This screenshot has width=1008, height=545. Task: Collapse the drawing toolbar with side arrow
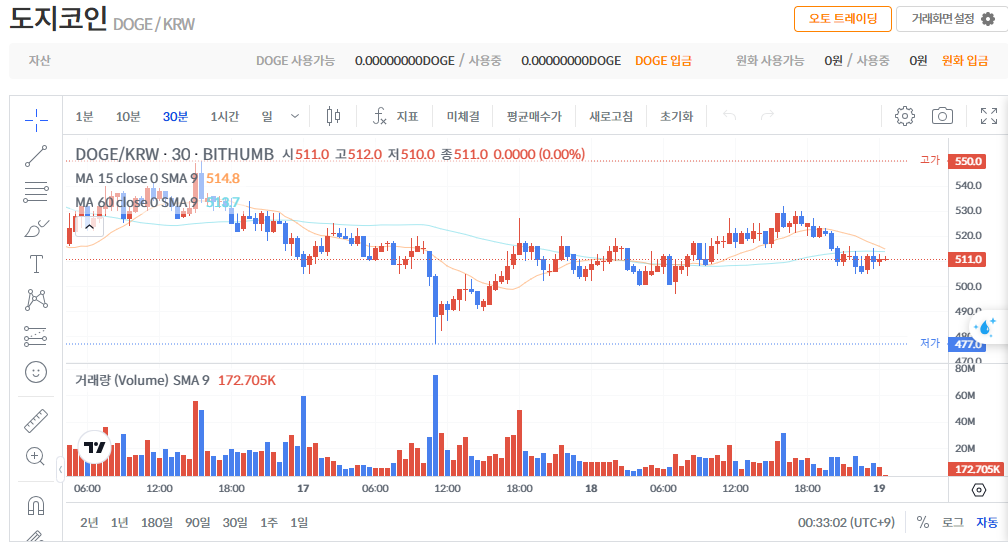coord(60,470)
